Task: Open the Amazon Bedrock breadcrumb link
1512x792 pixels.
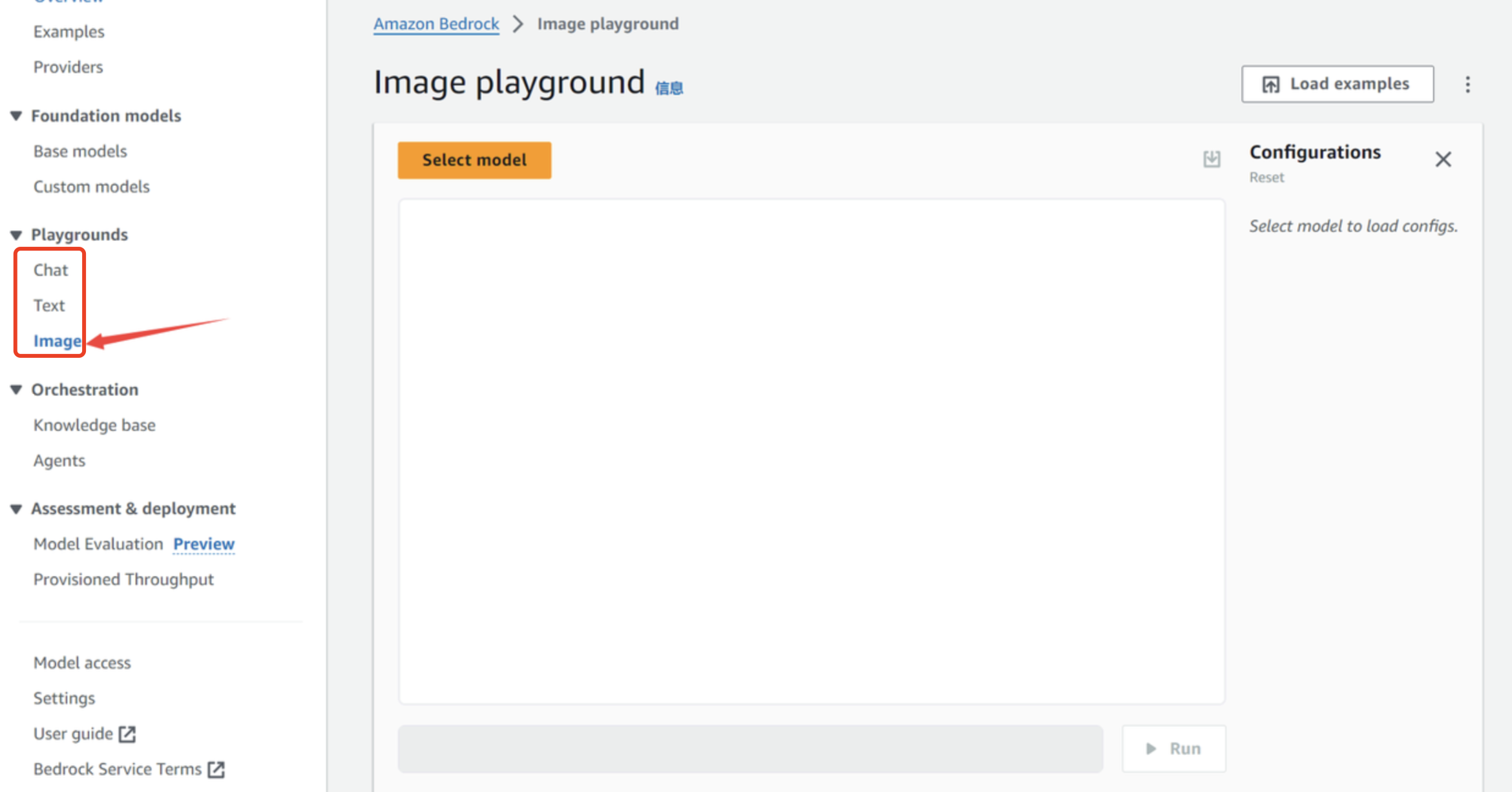Action: point(436,24)
